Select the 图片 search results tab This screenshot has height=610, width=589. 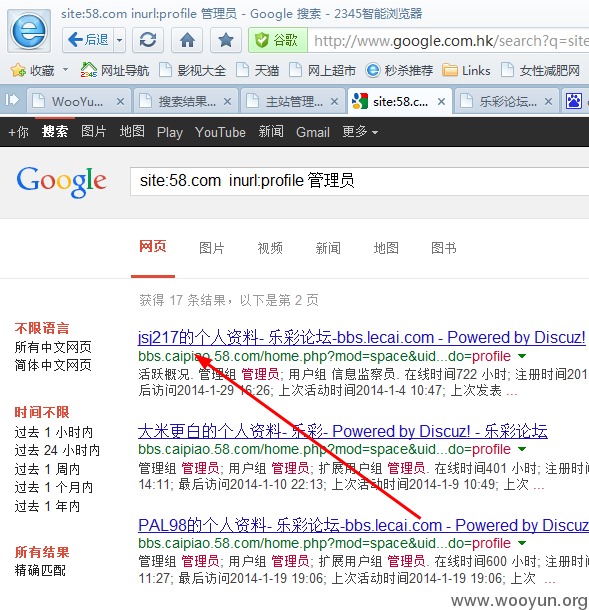(212, 248)
